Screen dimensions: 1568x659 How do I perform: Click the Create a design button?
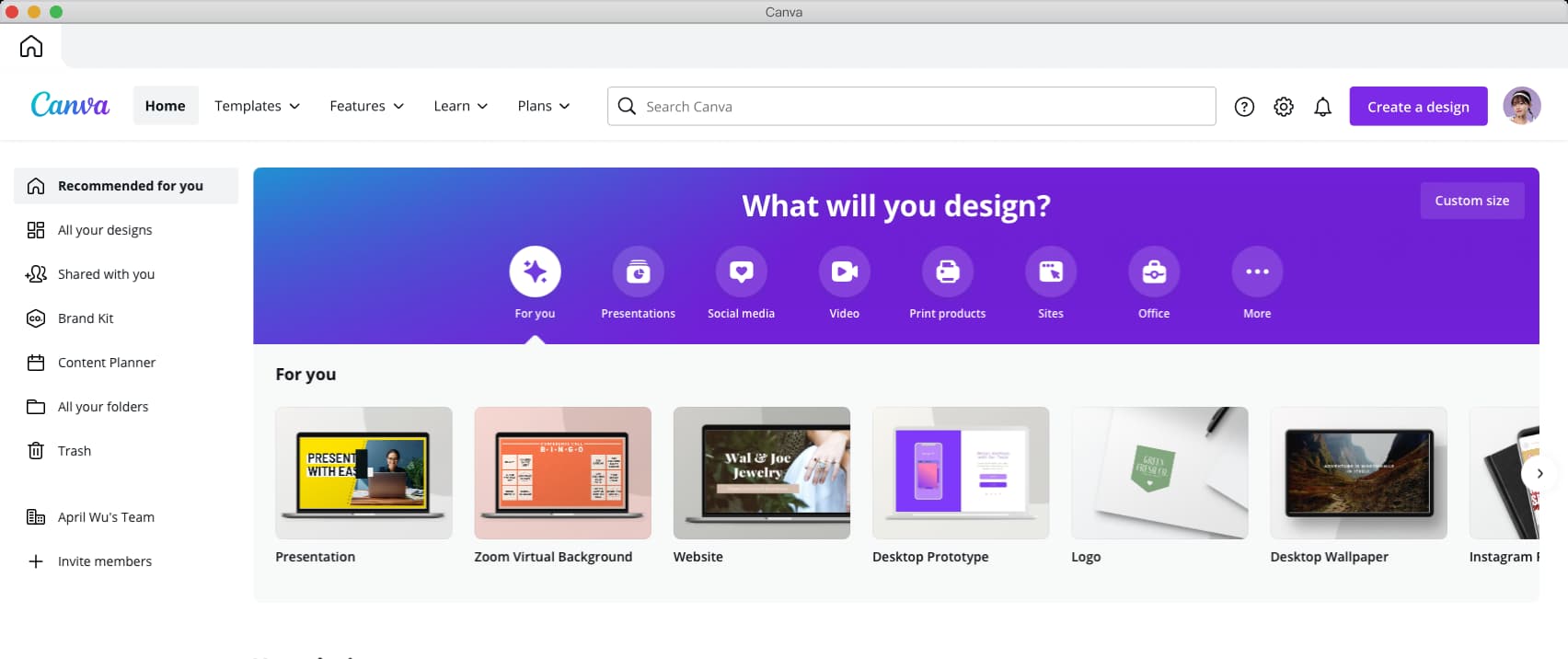1417,107
